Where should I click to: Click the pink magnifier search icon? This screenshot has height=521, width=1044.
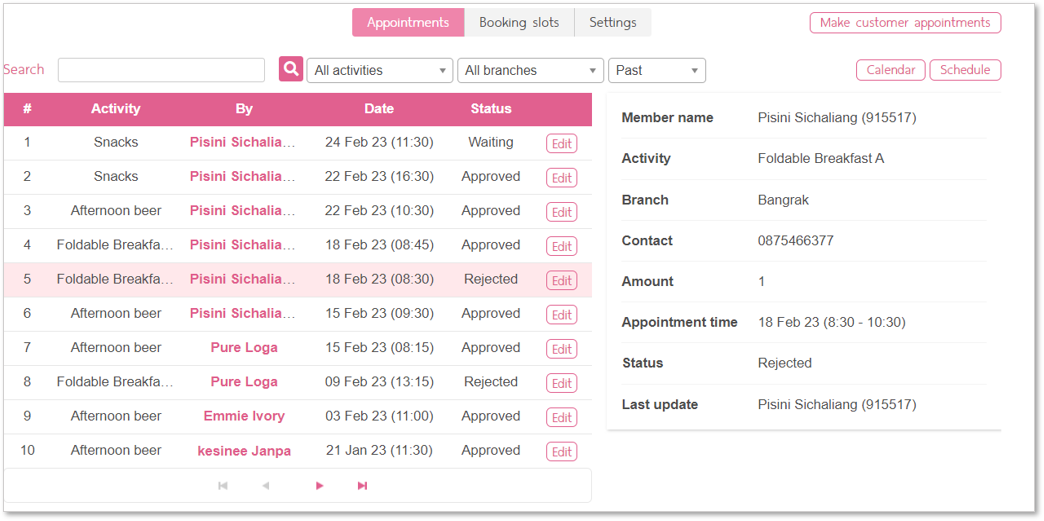(291, 69)
